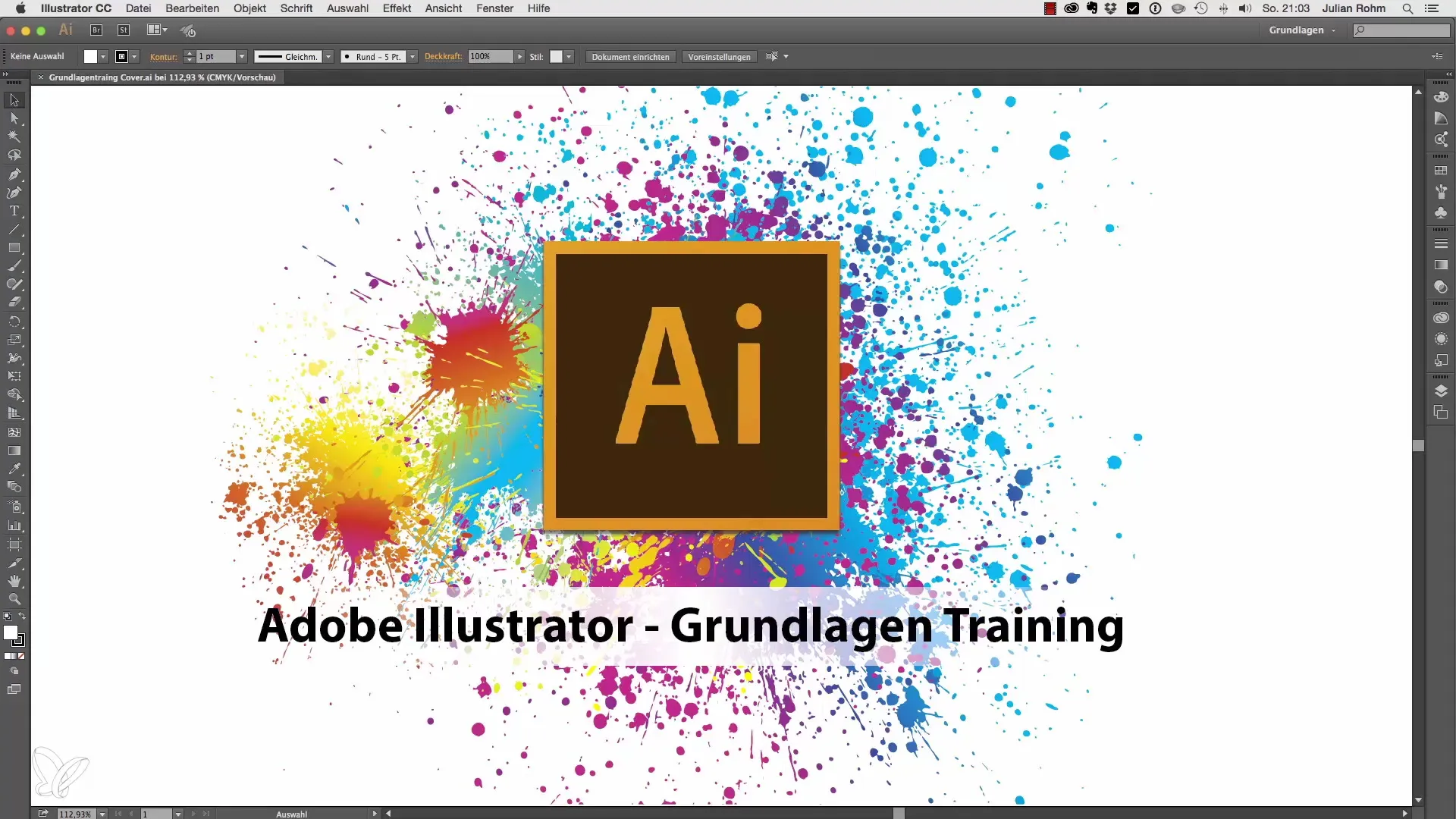
Task: Select the Type tool
Action: 14,211
